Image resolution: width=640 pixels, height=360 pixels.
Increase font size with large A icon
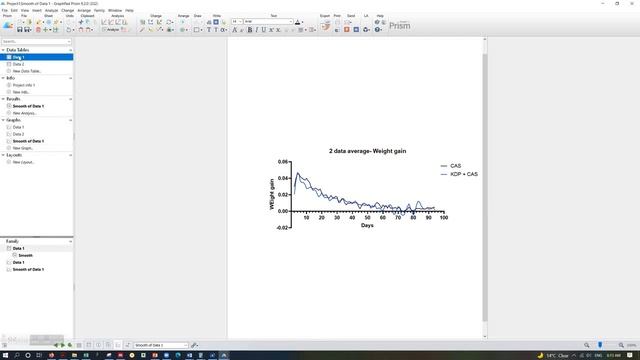[x=235, y=30]
